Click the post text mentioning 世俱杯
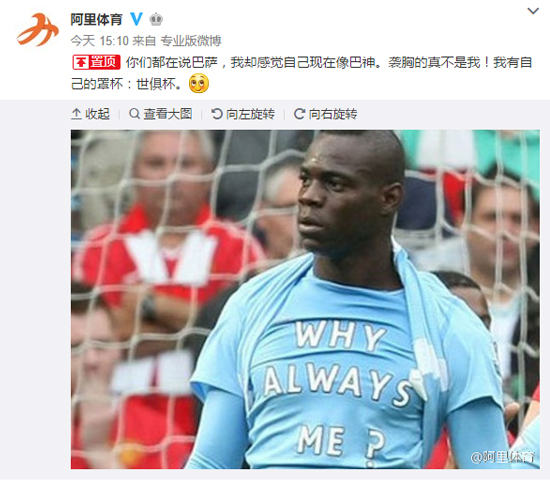 pyautogui.click(x=302, y=73)
